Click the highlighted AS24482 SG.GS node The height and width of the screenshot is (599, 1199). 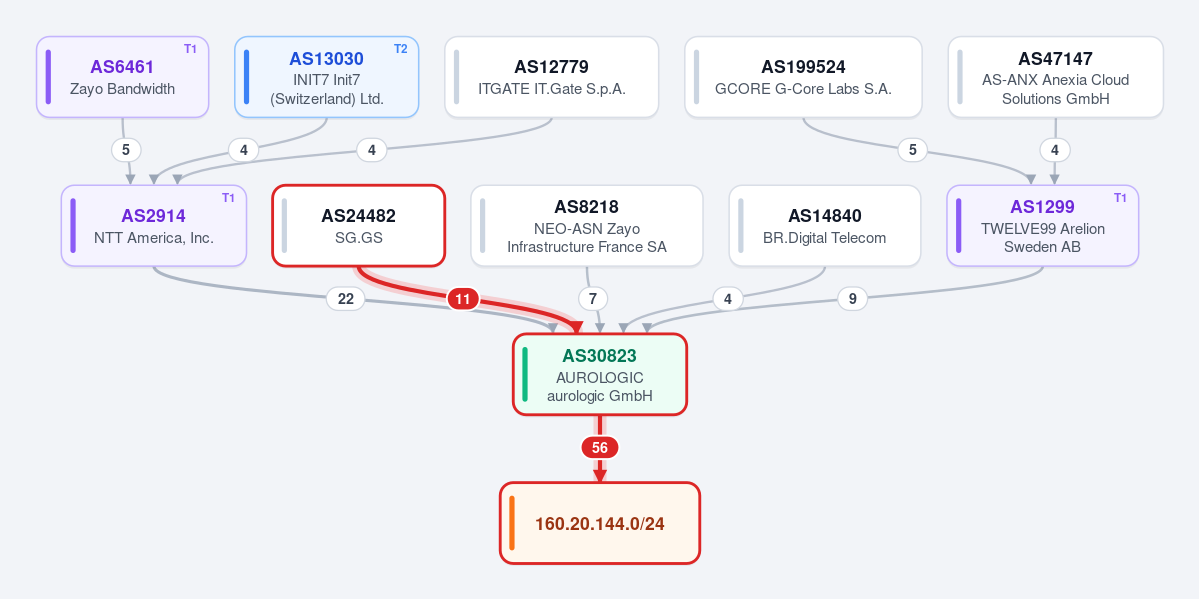359,226
